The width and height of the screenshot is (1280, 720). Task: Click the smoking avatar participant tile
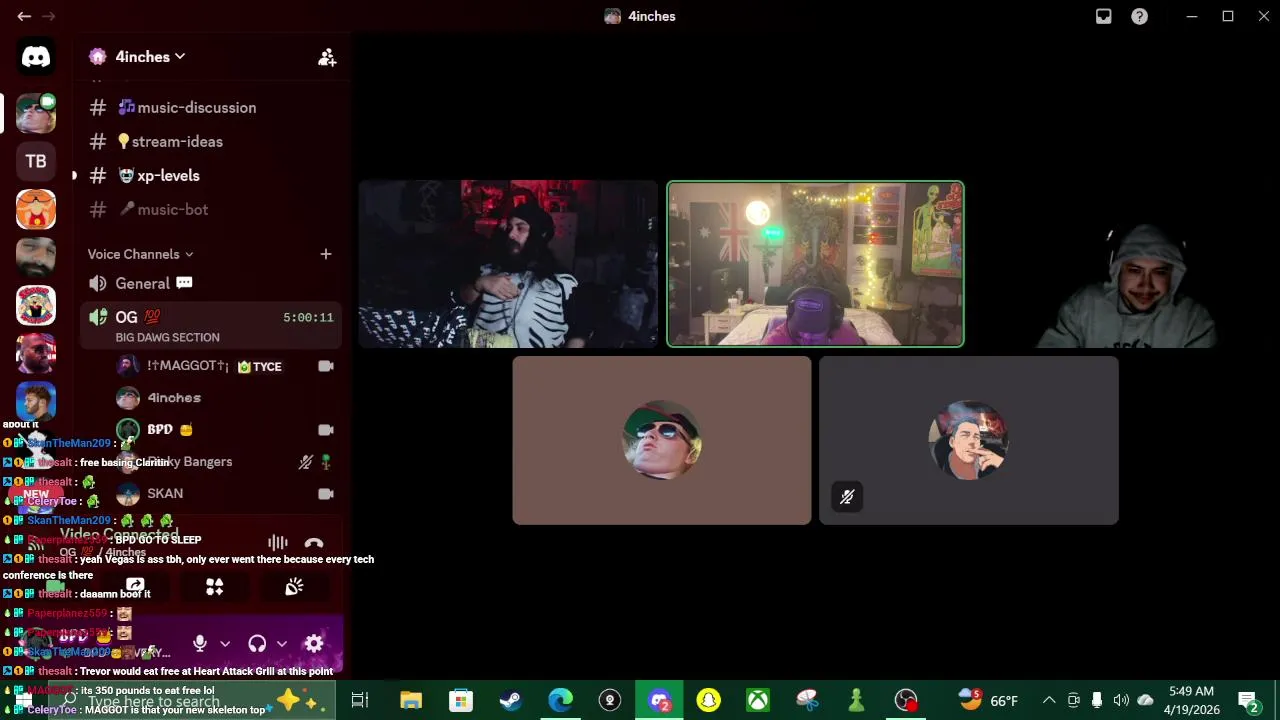[x=969, y=440]
